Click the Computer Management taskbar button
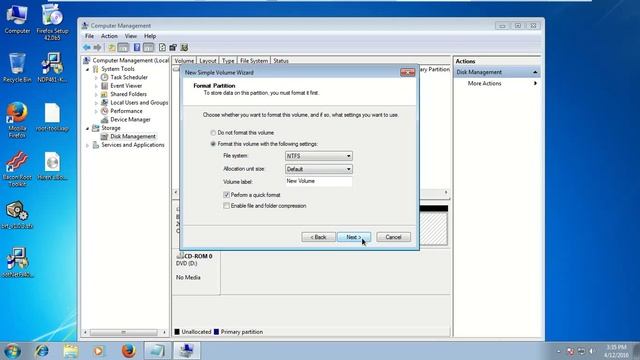The height and width of the screenshot is (360, 640). point(186,351)
